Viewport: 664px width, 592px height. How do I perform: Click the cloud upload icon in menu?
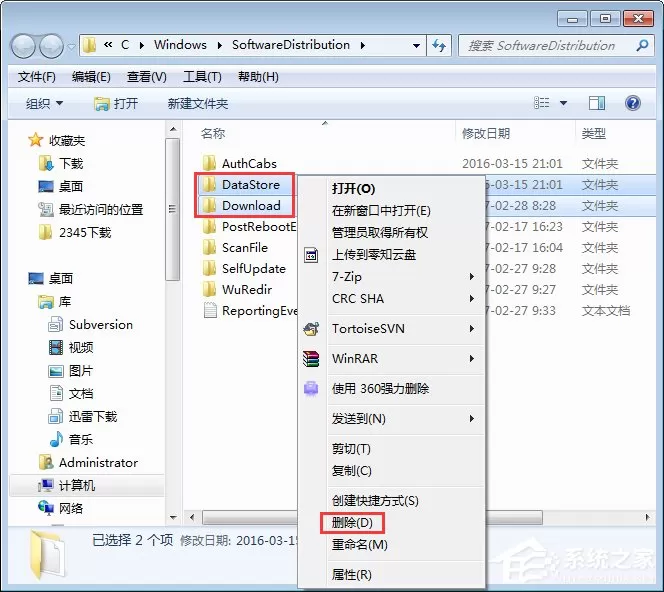point(311,255)
